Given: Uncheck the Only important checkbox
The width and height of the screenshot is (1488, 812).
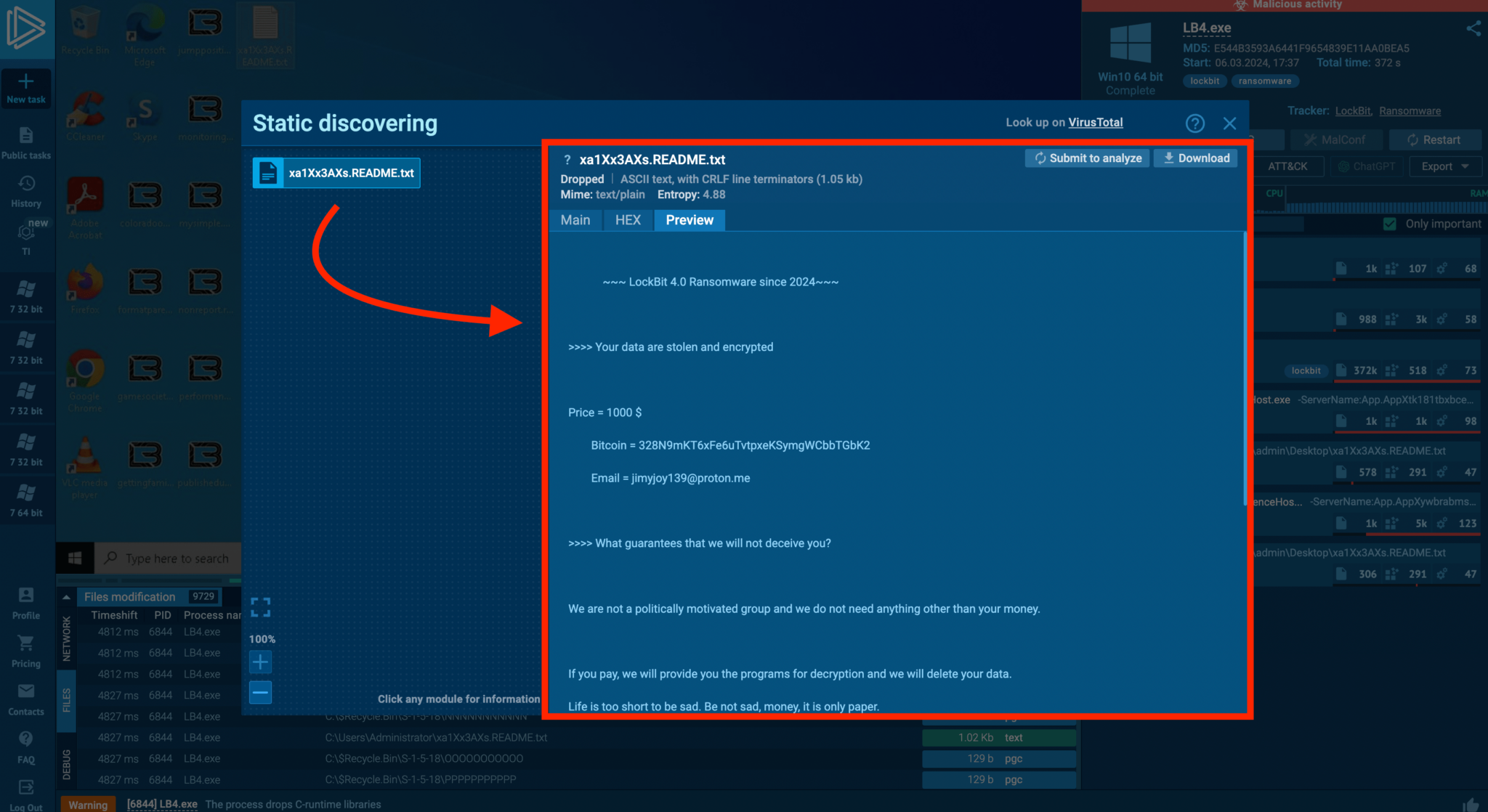Looking at the screenshot, I should 1390,224.
